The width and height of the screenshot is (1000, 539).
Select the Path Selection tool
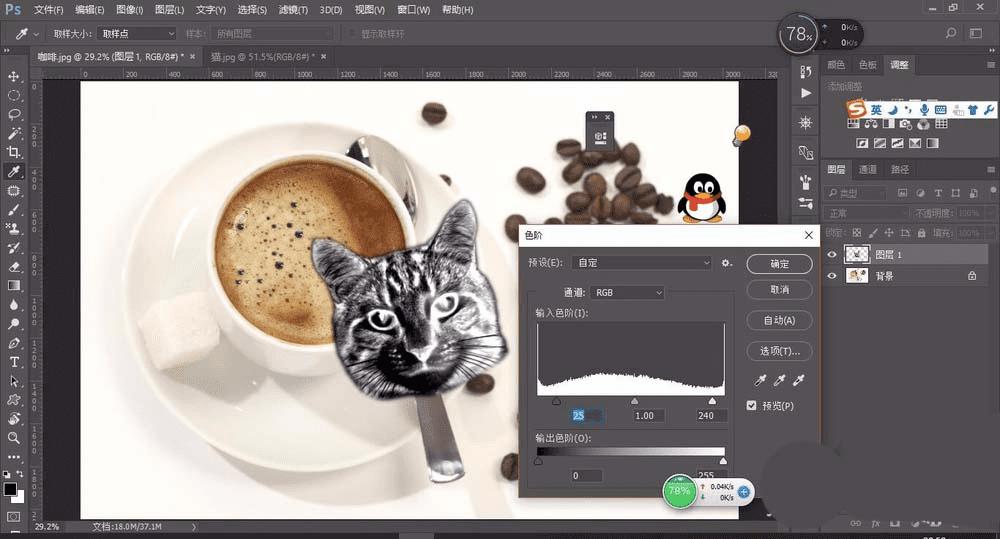point(13,381)
